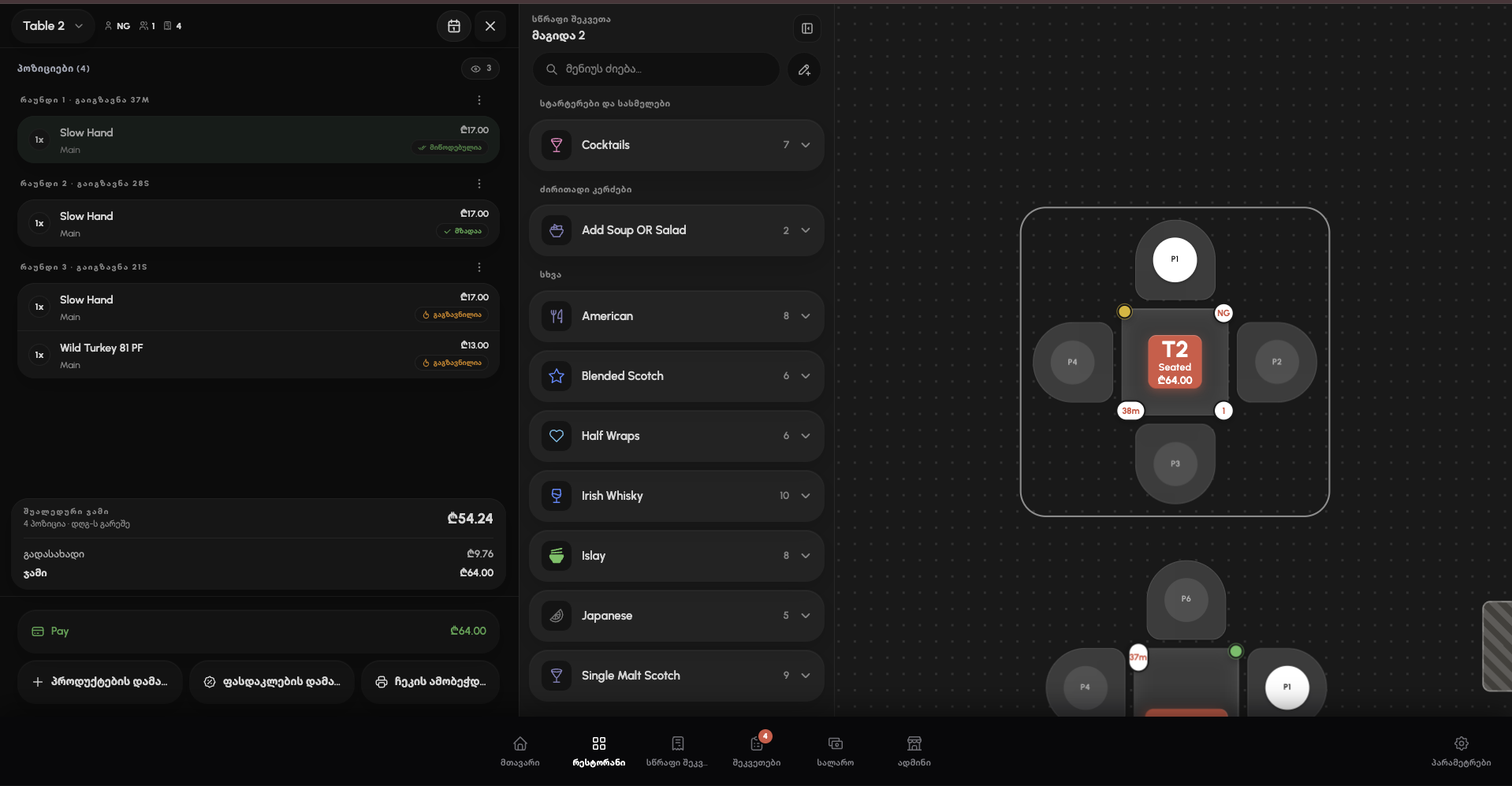Click the T2 Seated table tile
This screenshot has height=786, width=1512.
point(1175,362)
